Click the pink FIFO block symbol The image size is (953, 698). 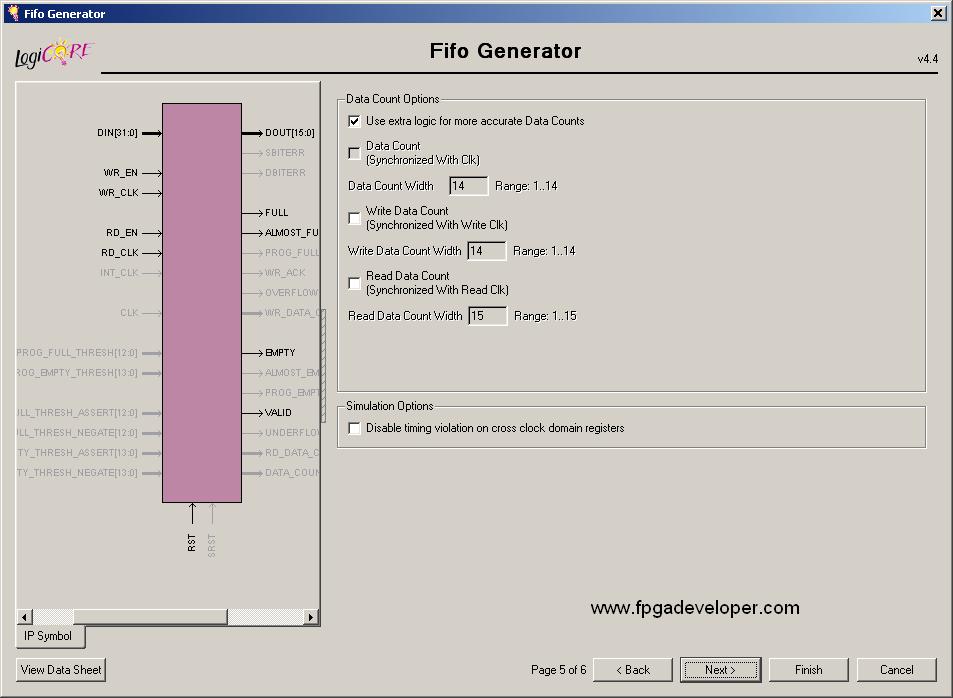click(202, 303)
